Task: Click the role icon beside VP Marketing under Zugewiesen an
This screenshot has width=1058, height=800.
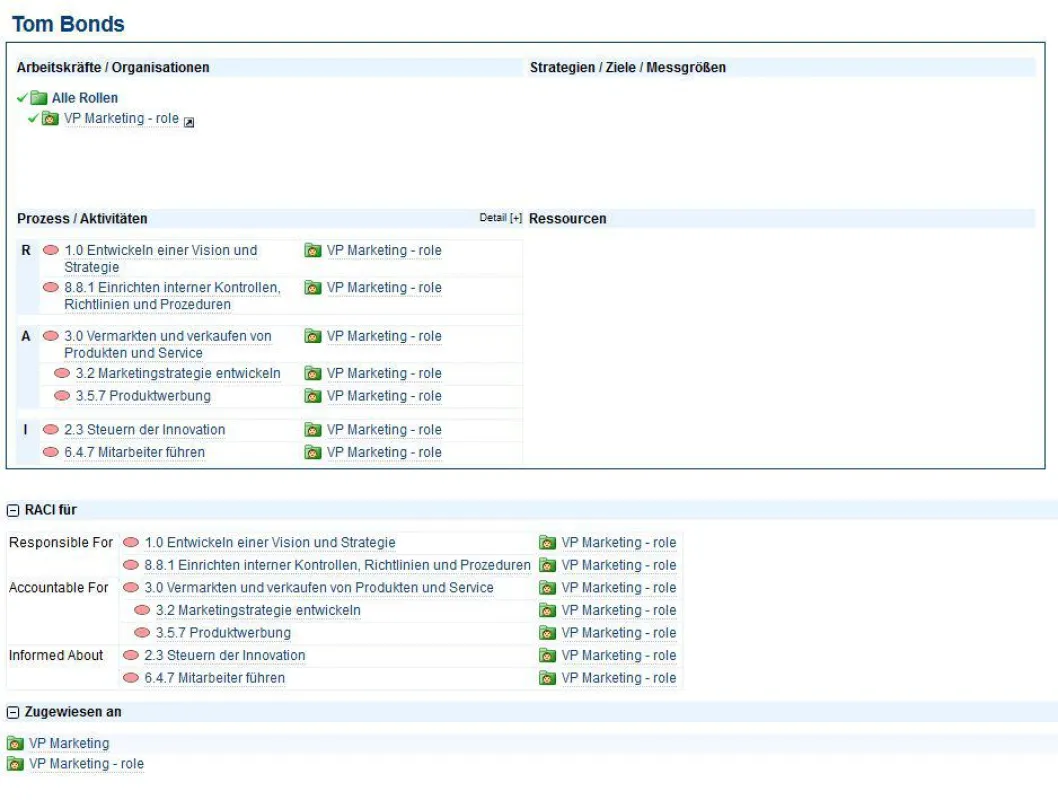Action: click(15, 743)
